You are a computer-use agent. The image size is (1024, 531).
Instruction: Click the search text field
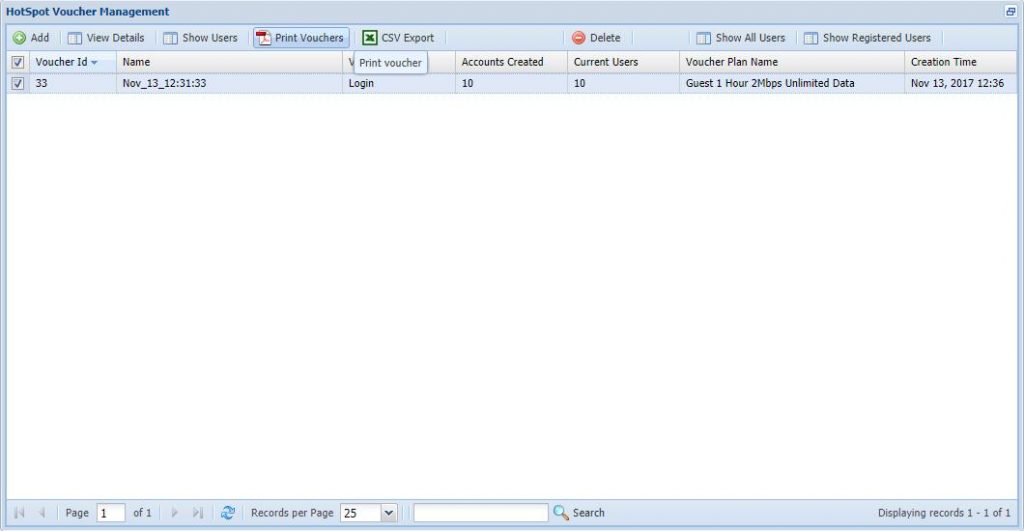(480, 512)
